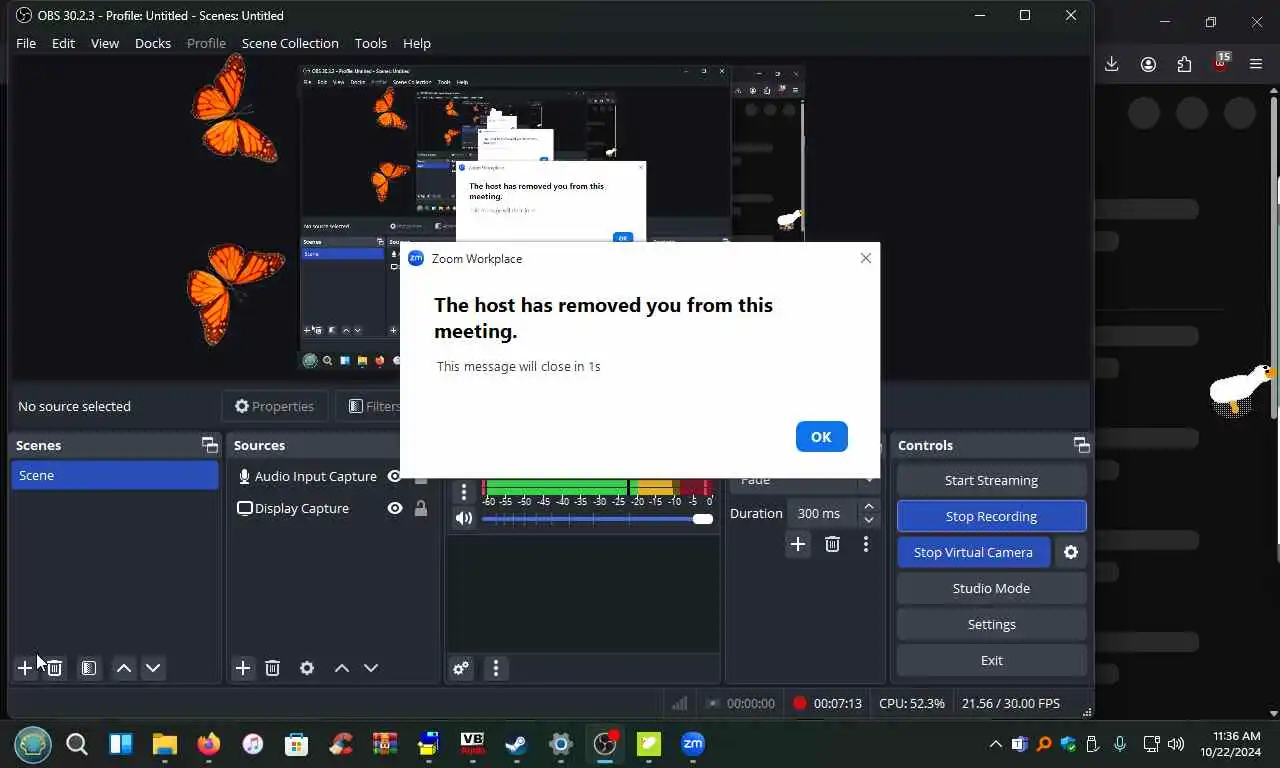Screen dimensions: 1280x768
Task: Open audio mixer advanced properties gears icon
Action: [461, 668]
